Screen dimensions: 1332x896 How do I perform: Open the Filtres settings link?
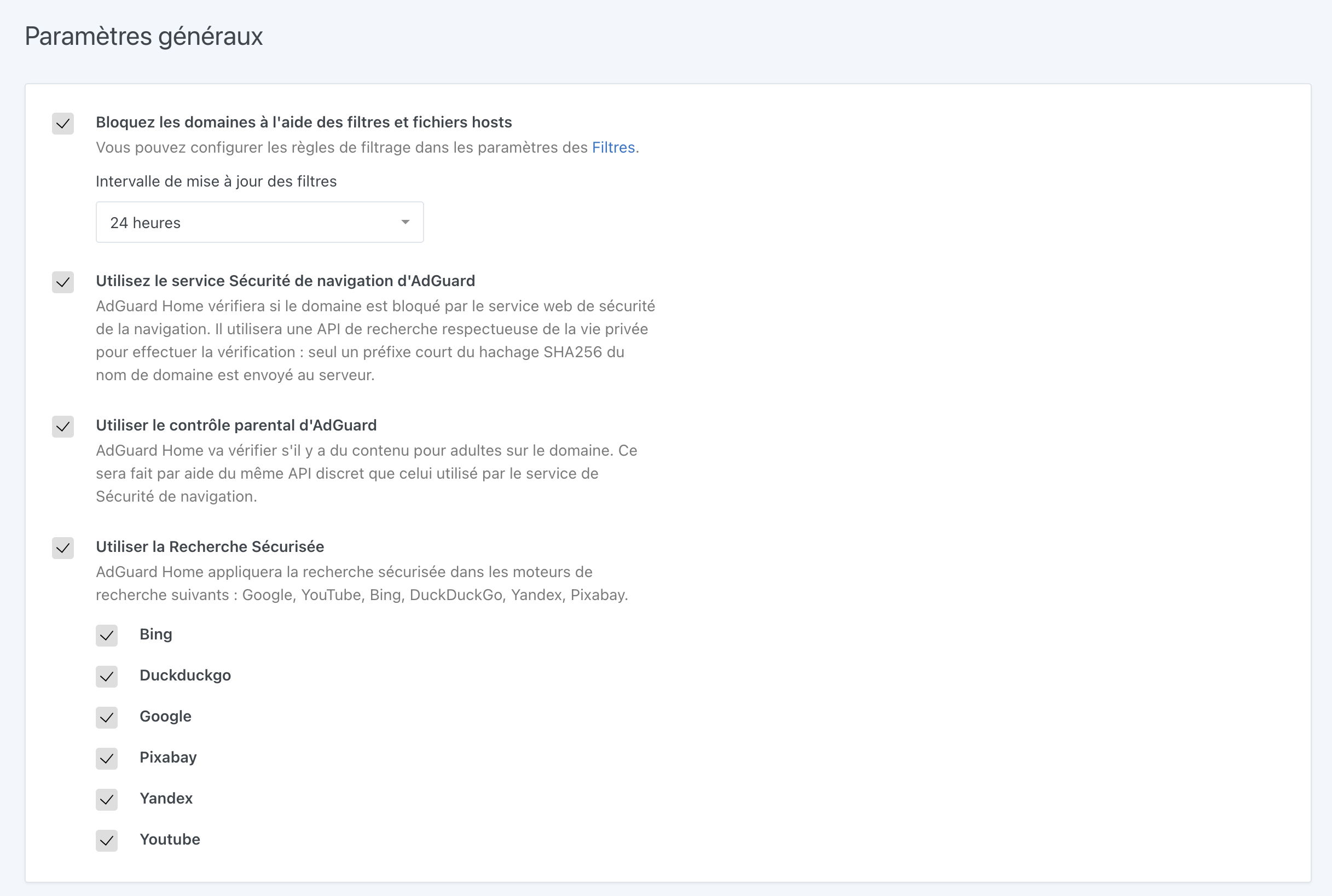click(x=613, y=148)
